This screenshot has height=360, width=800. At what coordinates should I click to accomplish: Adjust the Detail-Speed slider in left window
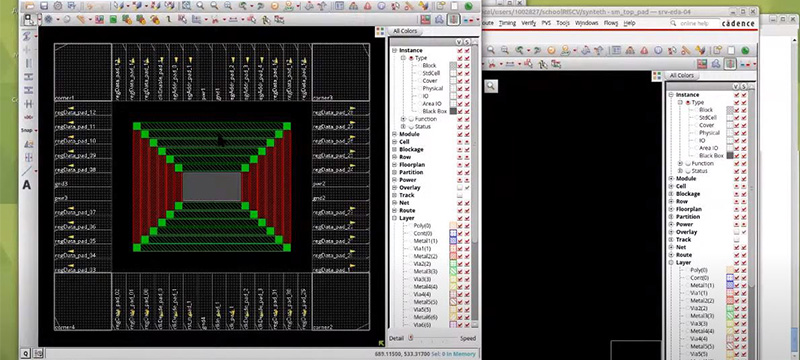pyautogui.click(x=432, y=338)
